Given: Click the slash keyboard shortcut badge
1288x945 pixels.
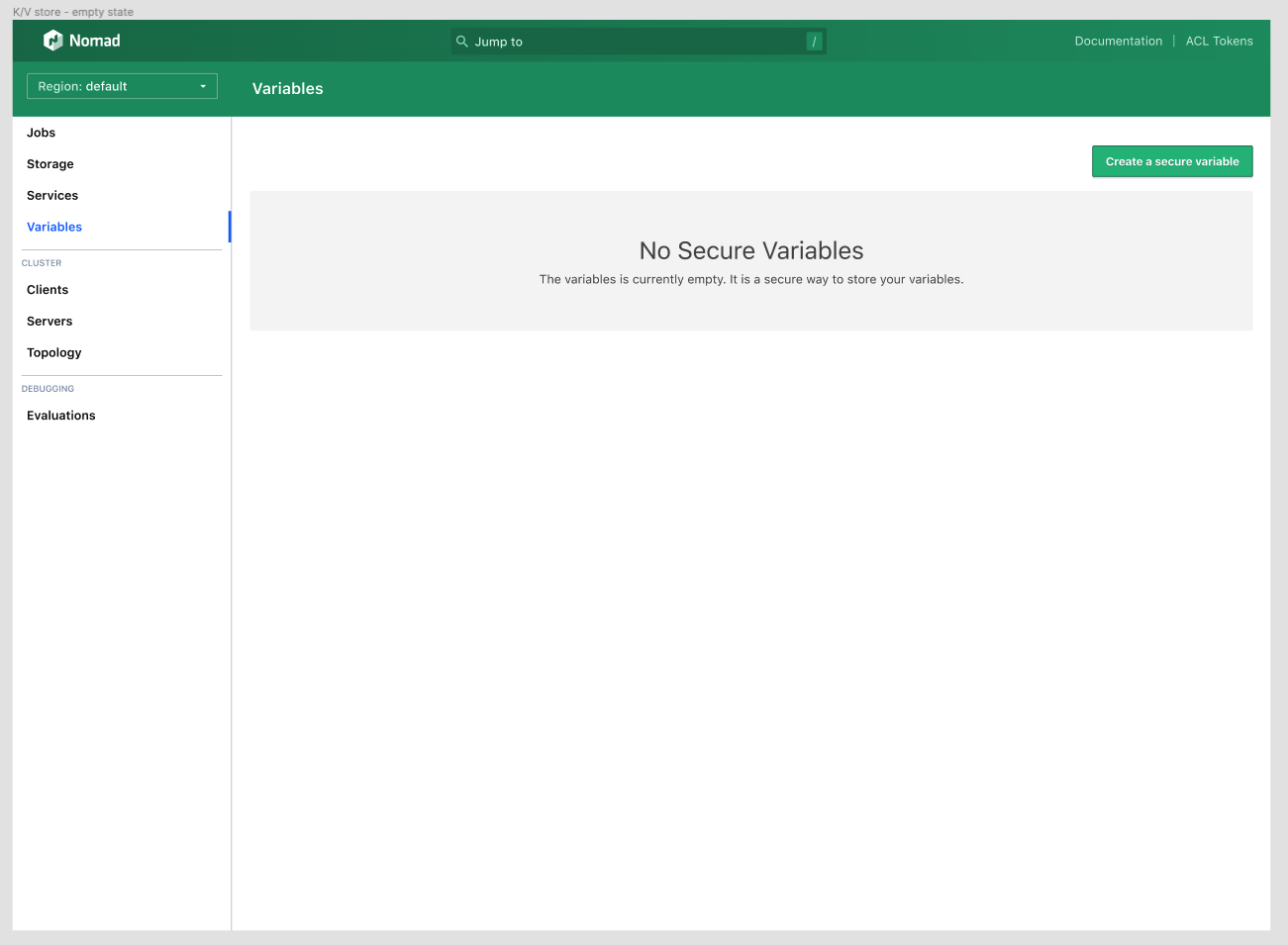Looking at the screenshot, I should [813, 42].
